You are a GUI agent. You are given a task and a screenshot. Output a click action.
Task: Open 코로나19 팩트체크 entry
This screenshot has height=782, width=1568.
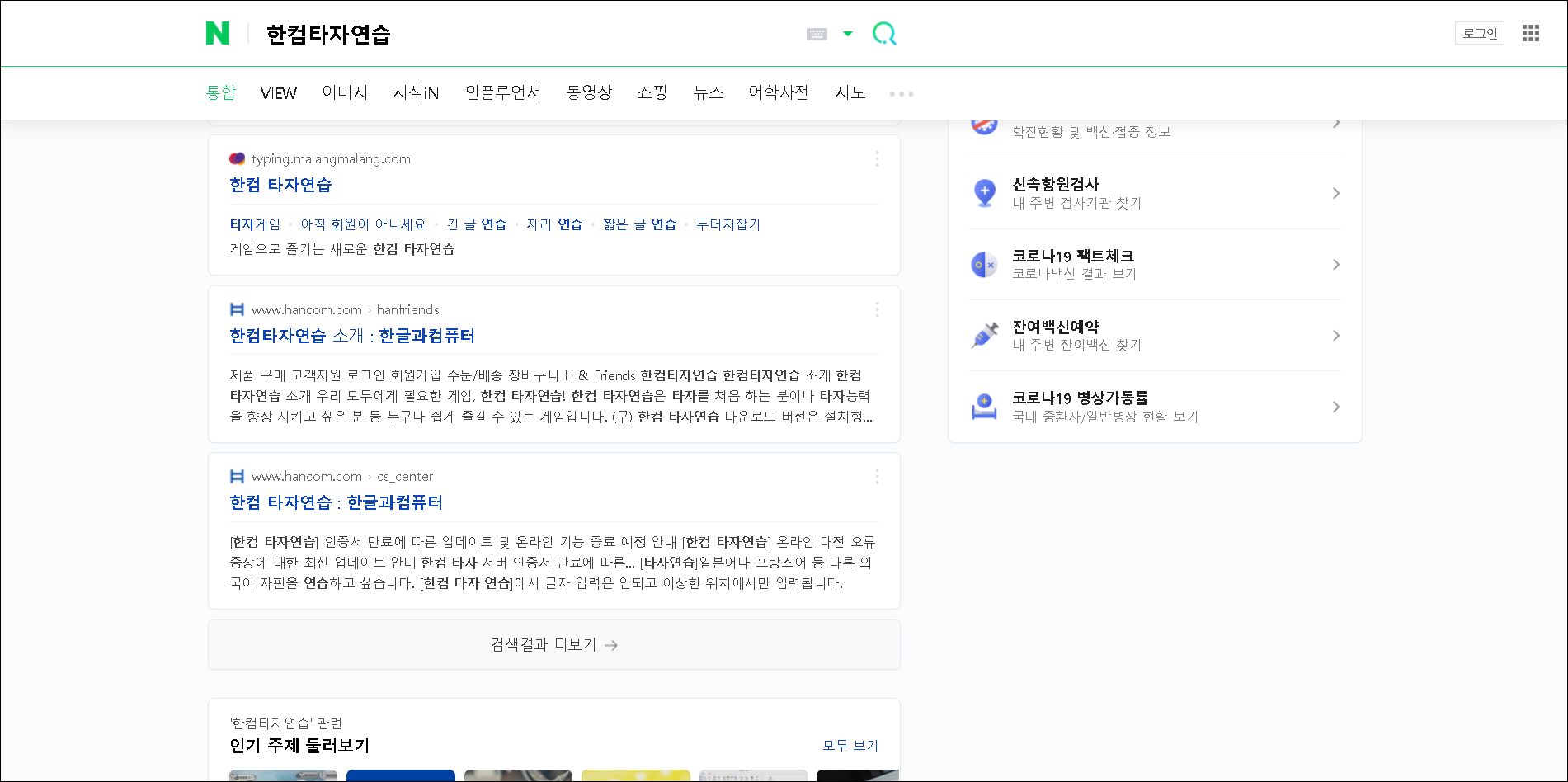(x=1155, y=265)
